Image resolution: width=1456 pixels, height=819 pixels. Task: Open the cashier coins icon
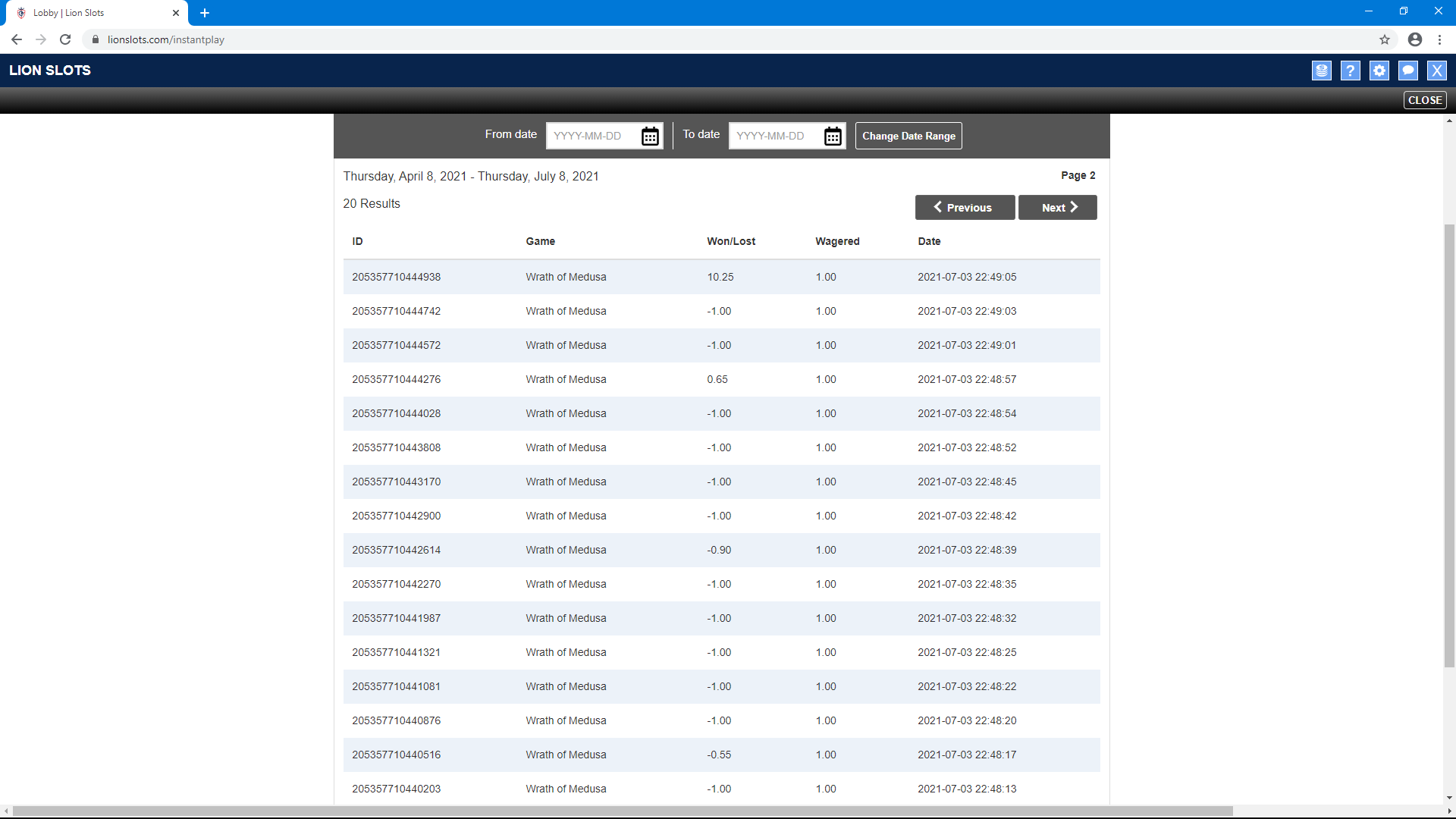point(1322,71)
